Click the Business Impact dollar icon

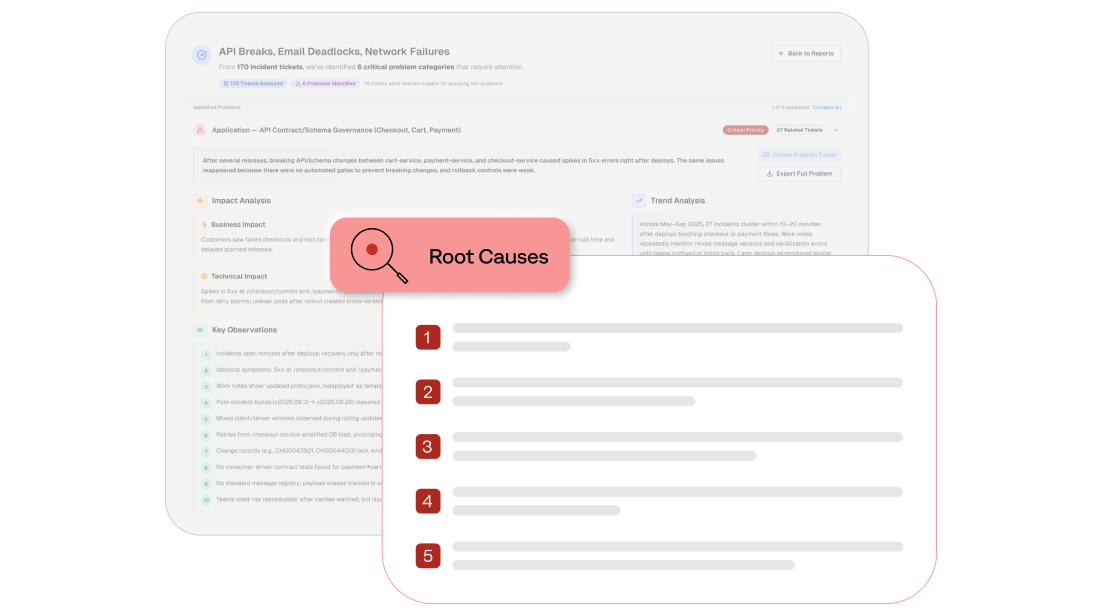click(204, 225)
